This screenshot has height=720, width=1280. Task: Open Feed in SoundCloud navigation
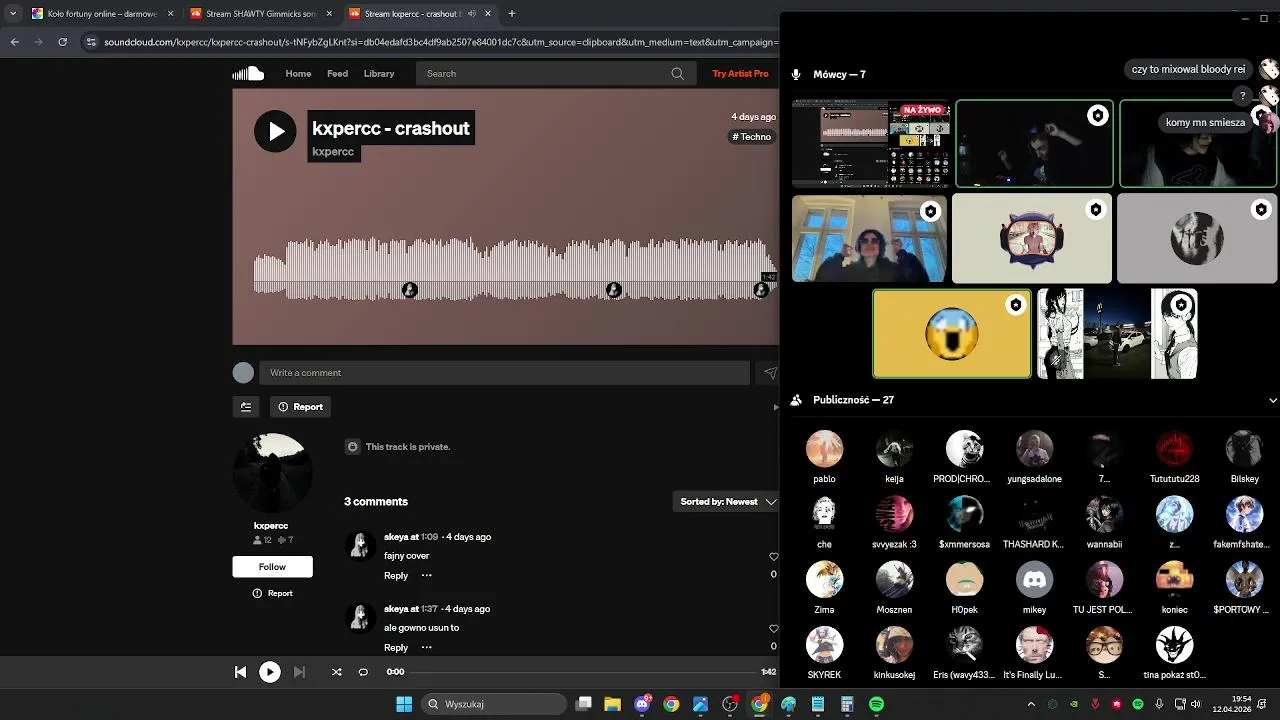(x=338, y=73)
